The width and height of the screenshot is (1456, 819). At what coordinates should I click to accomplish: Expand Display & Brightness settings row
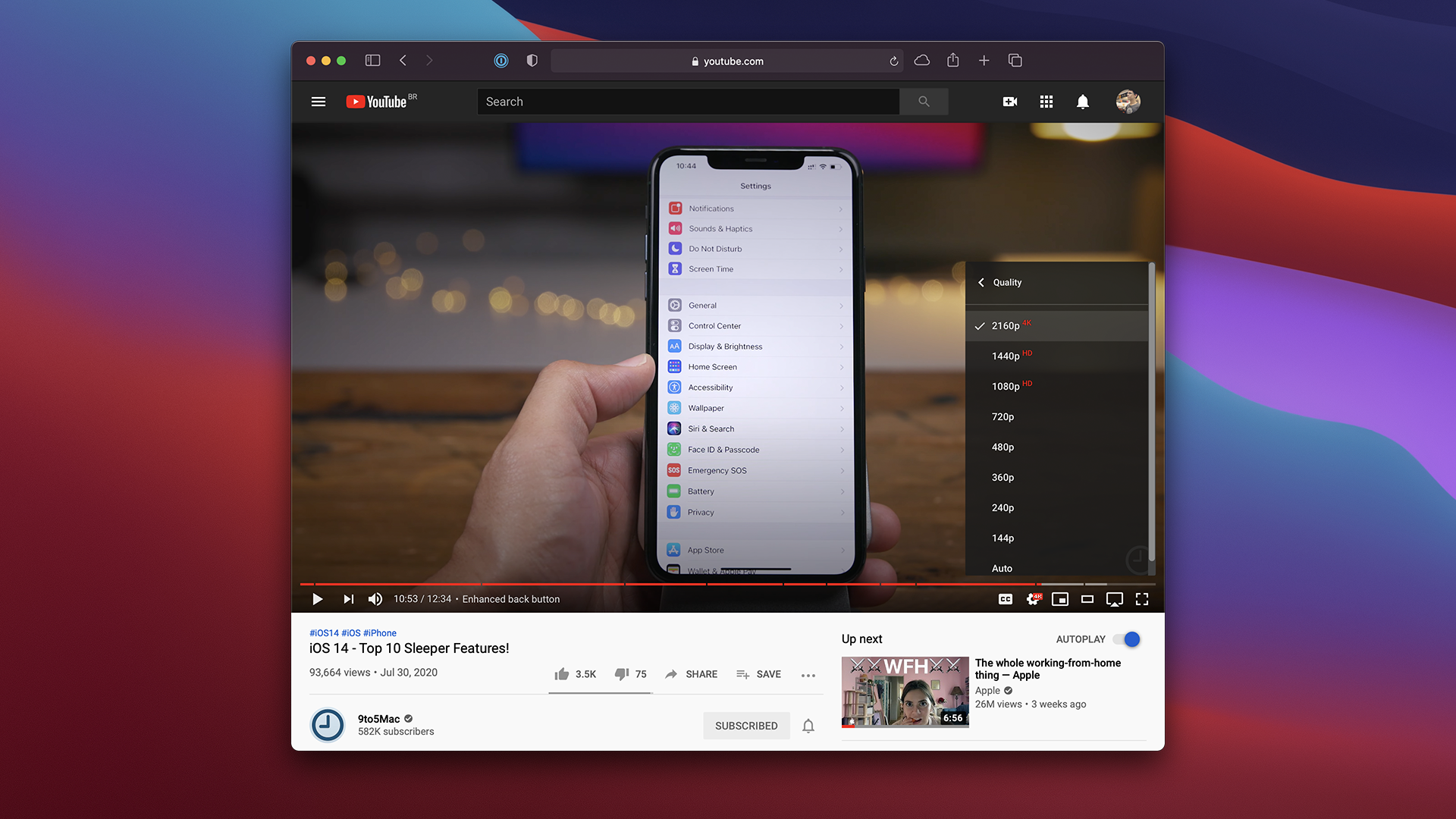pos(757,346)
